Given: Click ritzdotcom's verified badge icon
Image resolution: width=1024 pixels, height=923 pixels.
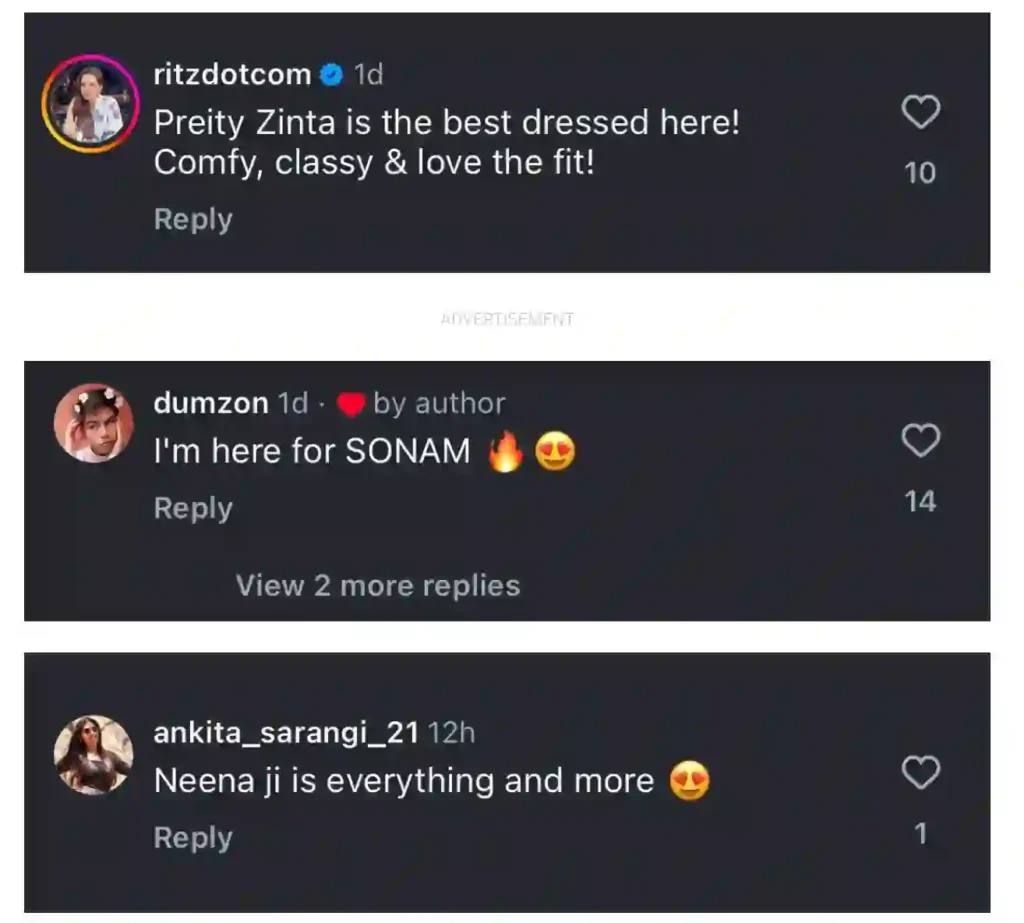Looking at the screenshot, I should [331, 74].
